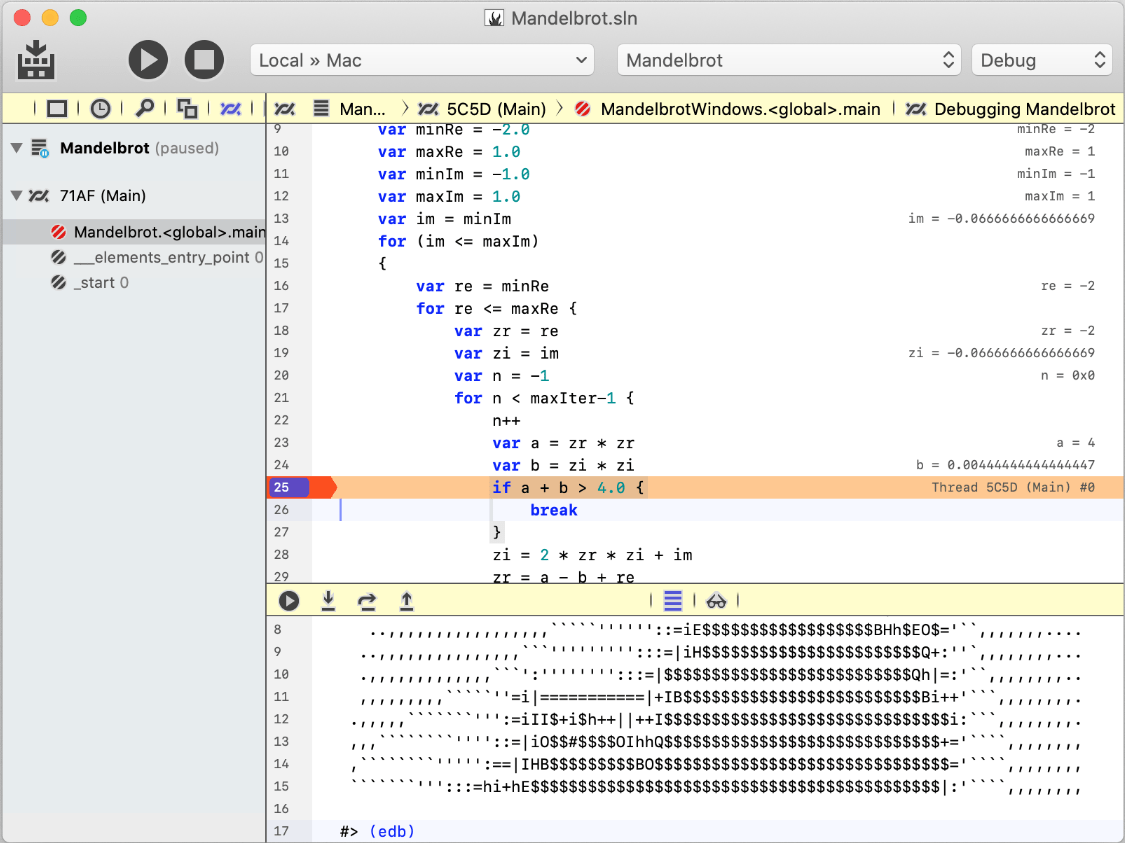The height and width of the screenshot is (843, 1125).
Task: Click 'for (im <= maxIm)' code line
Action: click(x=458, y=241)
